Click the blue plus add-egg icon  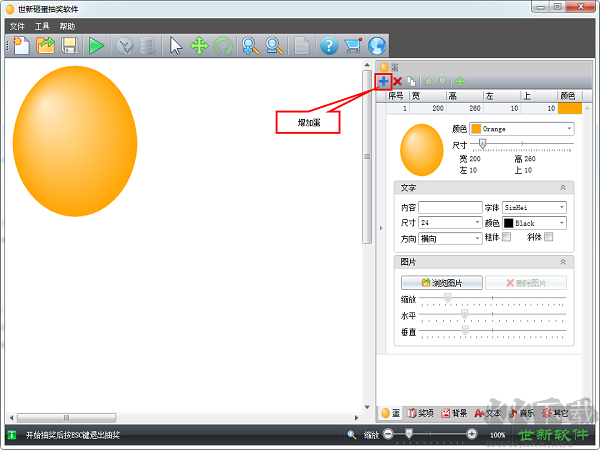(x=383, y=80)
